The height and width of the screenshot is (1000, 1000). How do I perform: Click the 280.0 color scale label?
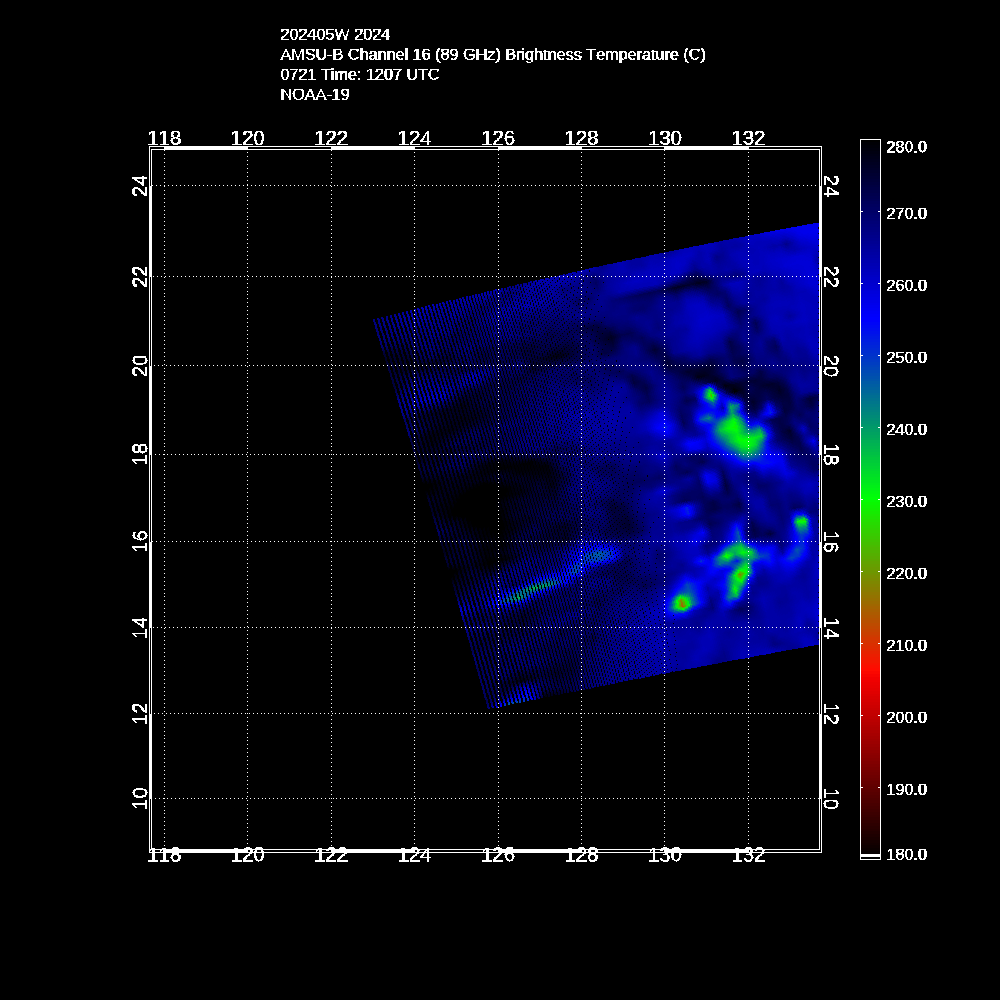coord(906,147)
